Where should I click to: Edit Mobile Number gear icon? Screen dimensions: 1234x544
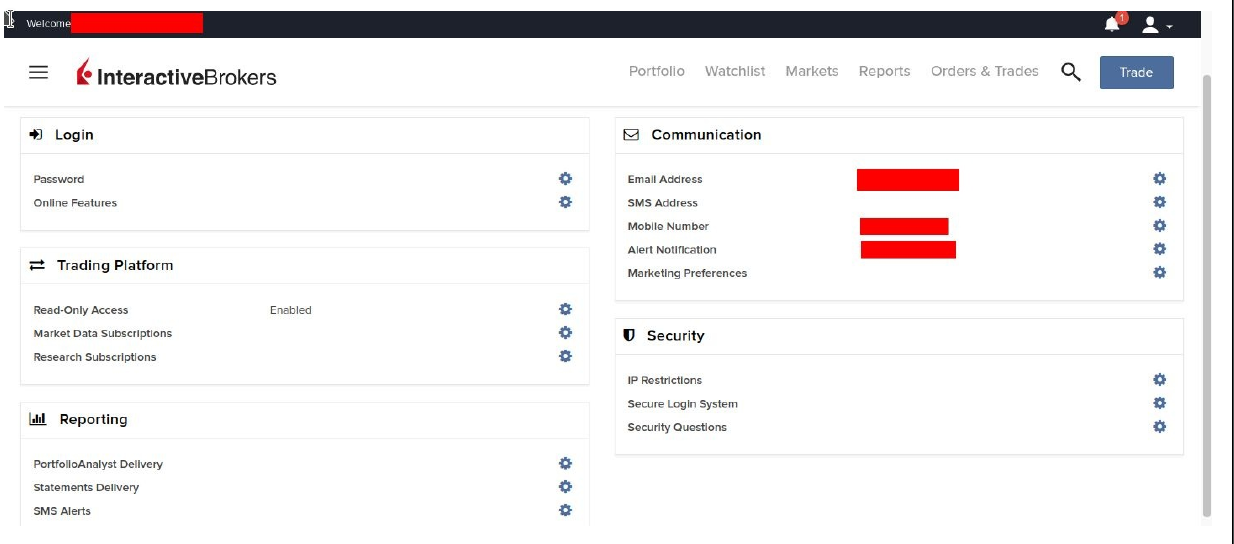click(1159, 225)
